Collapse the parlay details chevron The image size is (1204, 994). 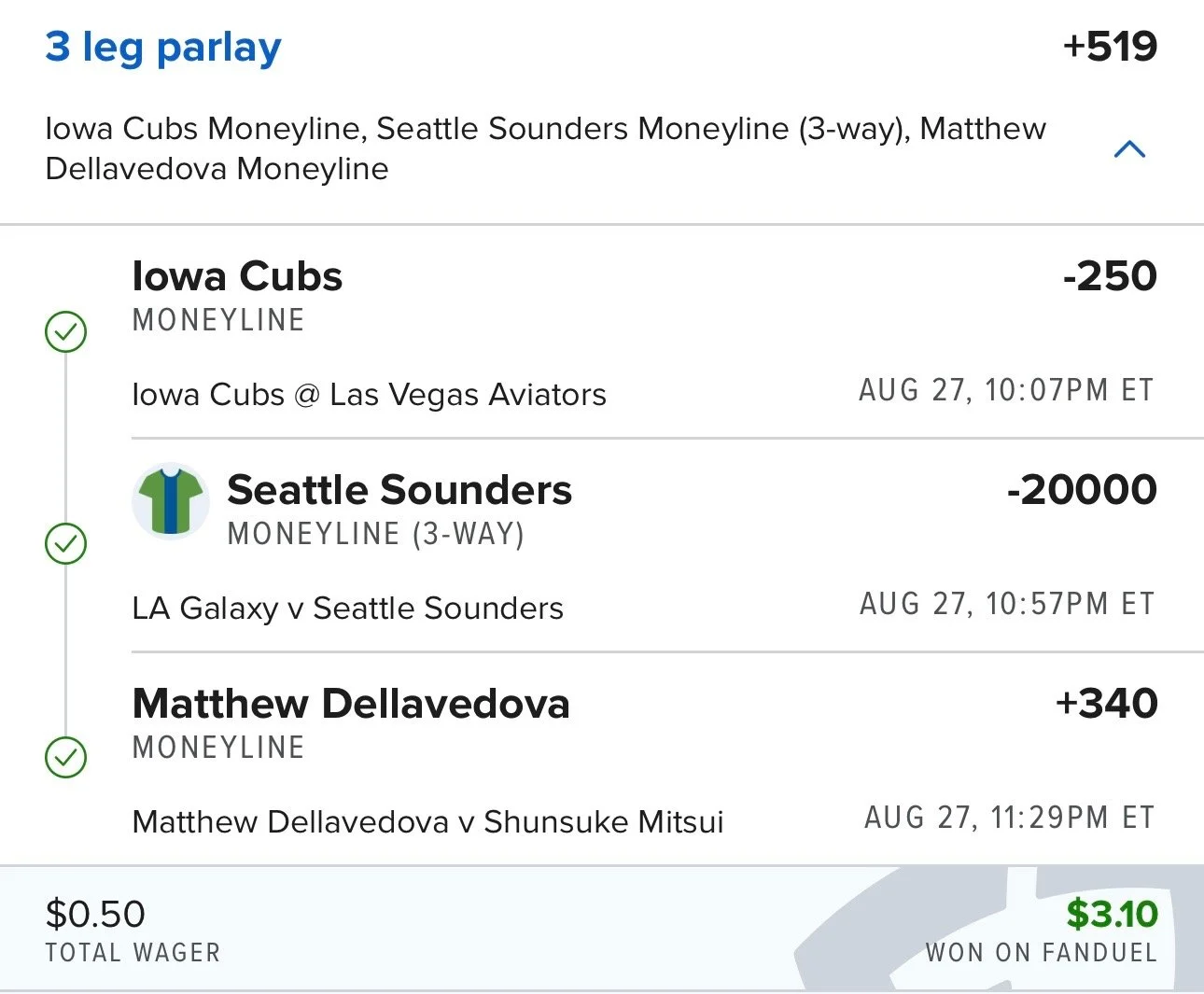[1129, 149]
